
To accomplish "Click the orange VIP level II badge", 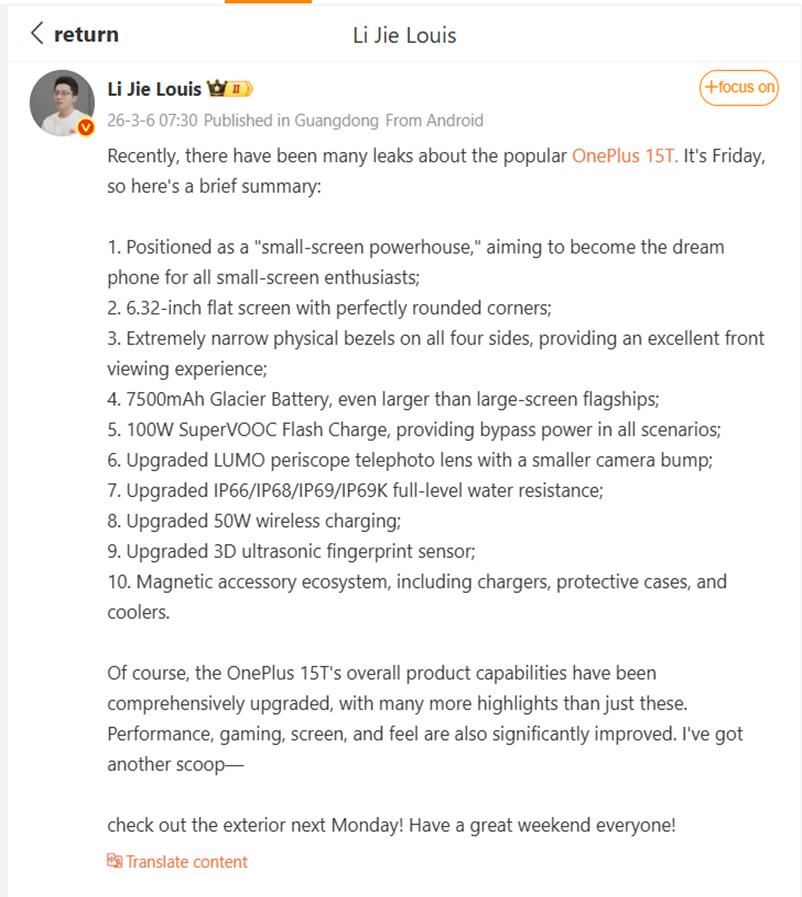I will pyautogui.click(x=236, y=88).
